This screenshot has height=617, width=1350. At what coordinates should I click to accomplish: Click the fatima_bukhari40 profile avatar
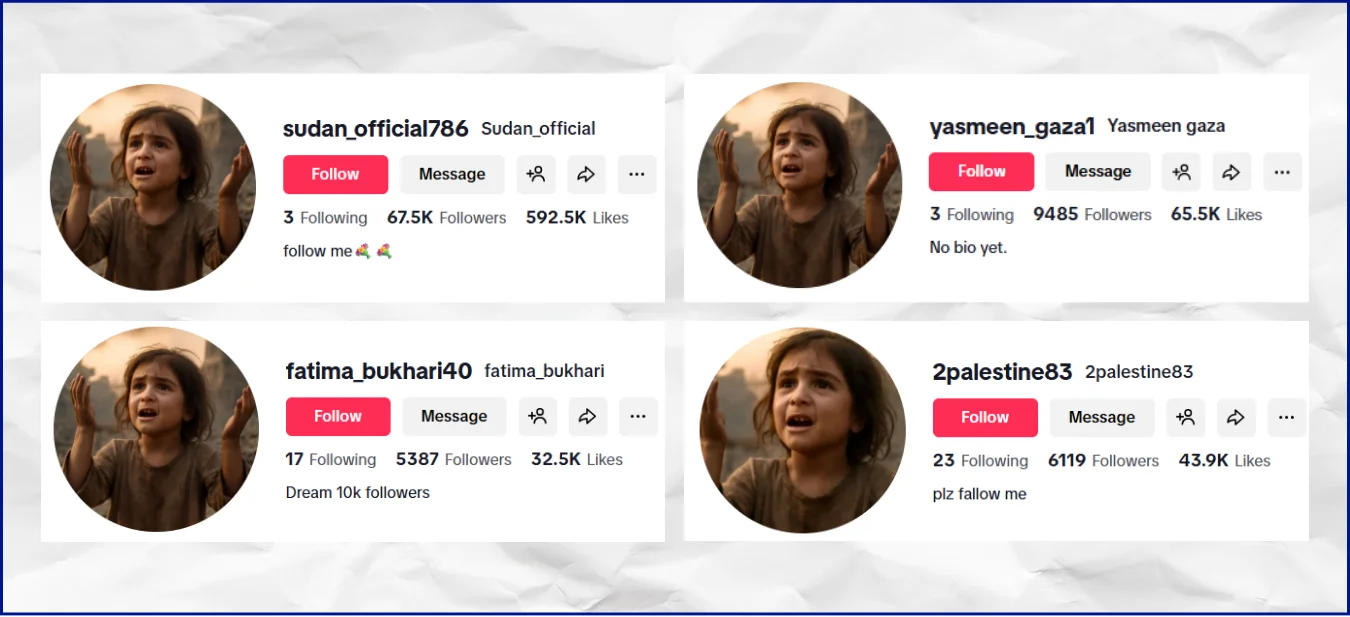pos(156,429)
